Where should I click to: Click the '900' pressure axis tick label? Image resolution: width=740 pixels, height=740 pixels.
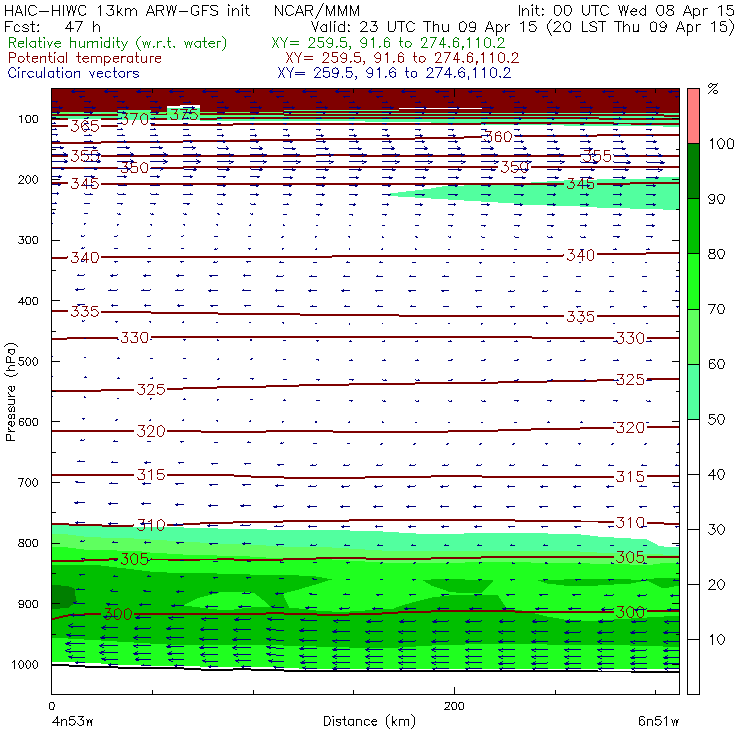click(x=28, y=604)
